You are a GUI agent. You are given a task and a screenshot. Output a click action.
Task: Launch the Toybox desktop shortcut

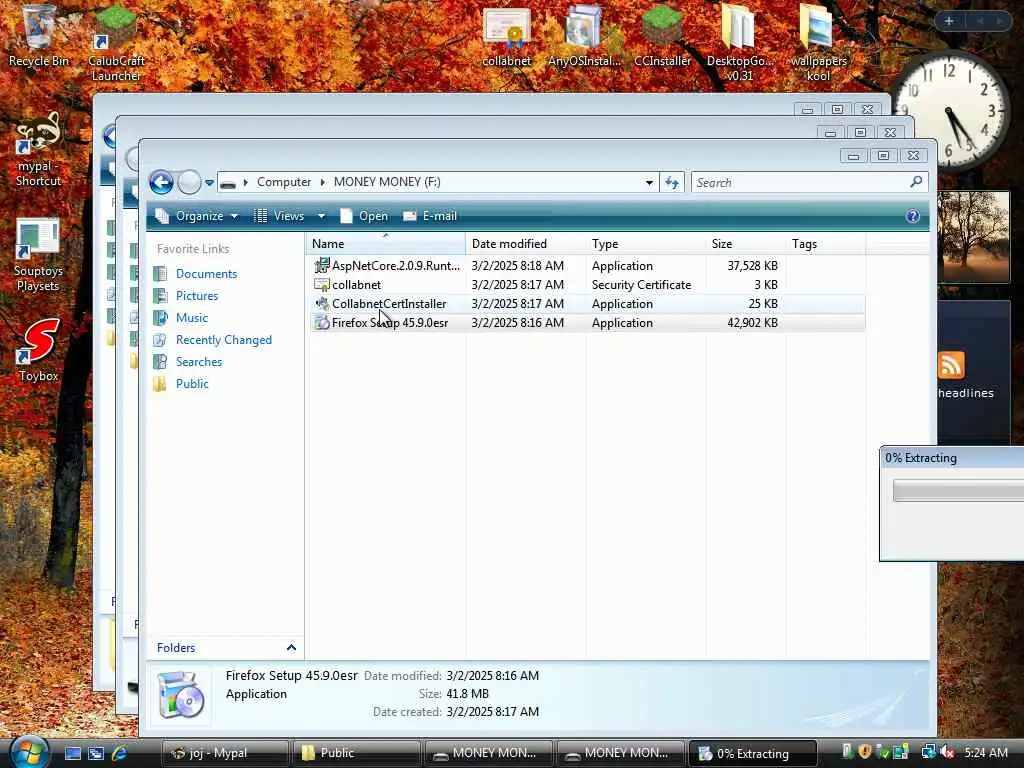(39, 349)
